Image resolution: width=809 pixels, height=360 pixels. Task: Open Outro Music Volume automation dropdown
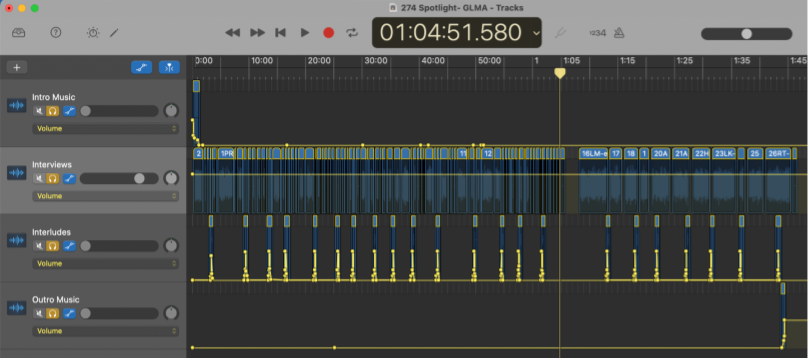(x=105, y=331)
